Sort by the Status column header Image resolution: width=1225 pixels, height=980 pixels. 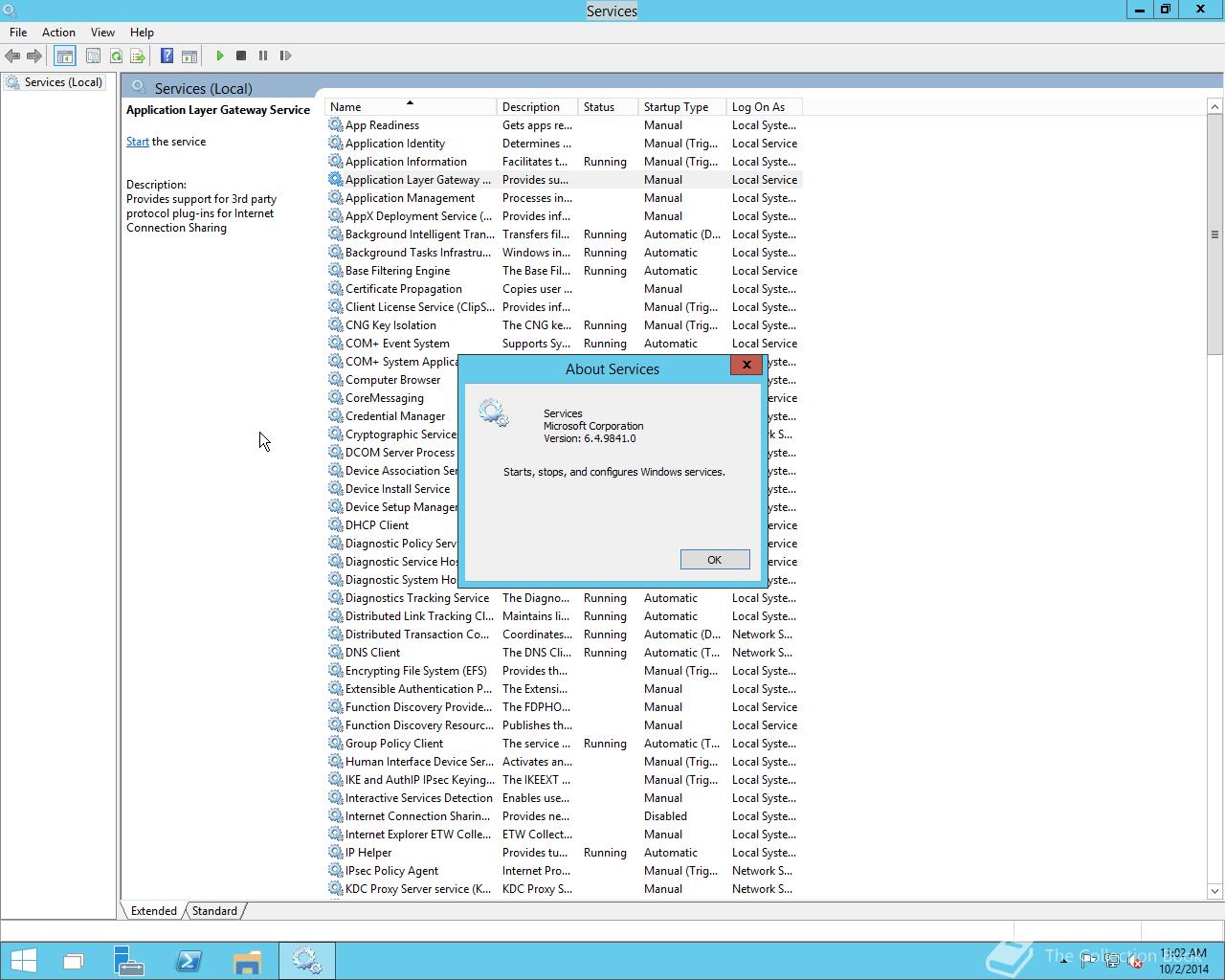[608, 107]
